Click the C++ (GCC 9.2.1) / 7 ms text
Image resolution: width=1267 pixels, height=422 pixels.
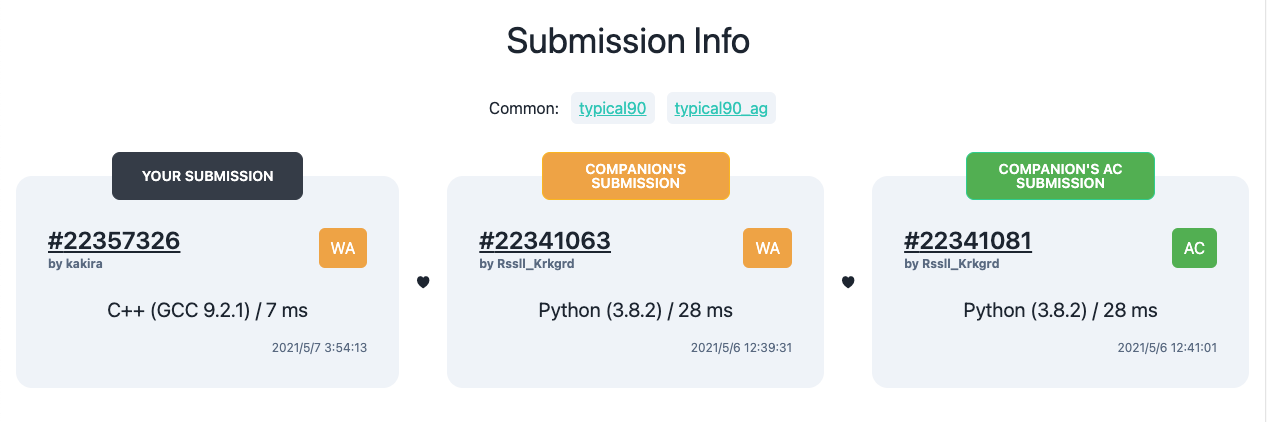click(207, 310)
